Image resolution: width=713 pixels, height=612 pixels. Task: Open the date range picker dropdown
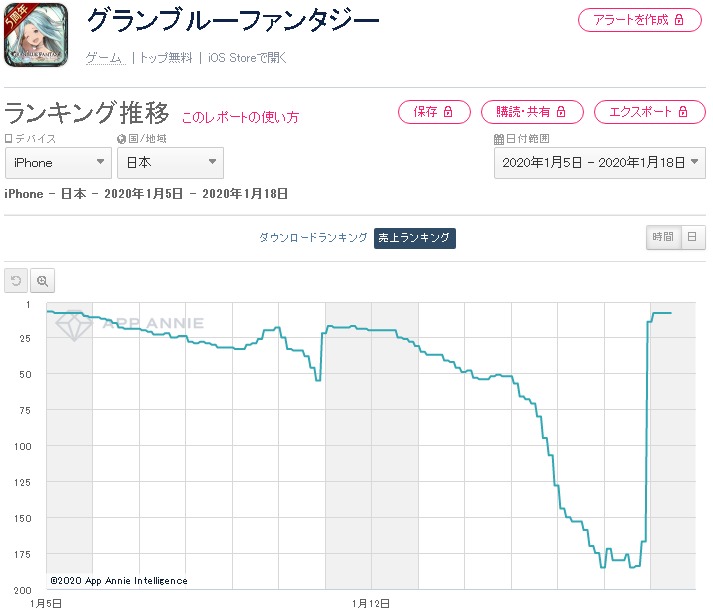click(600, 162)
